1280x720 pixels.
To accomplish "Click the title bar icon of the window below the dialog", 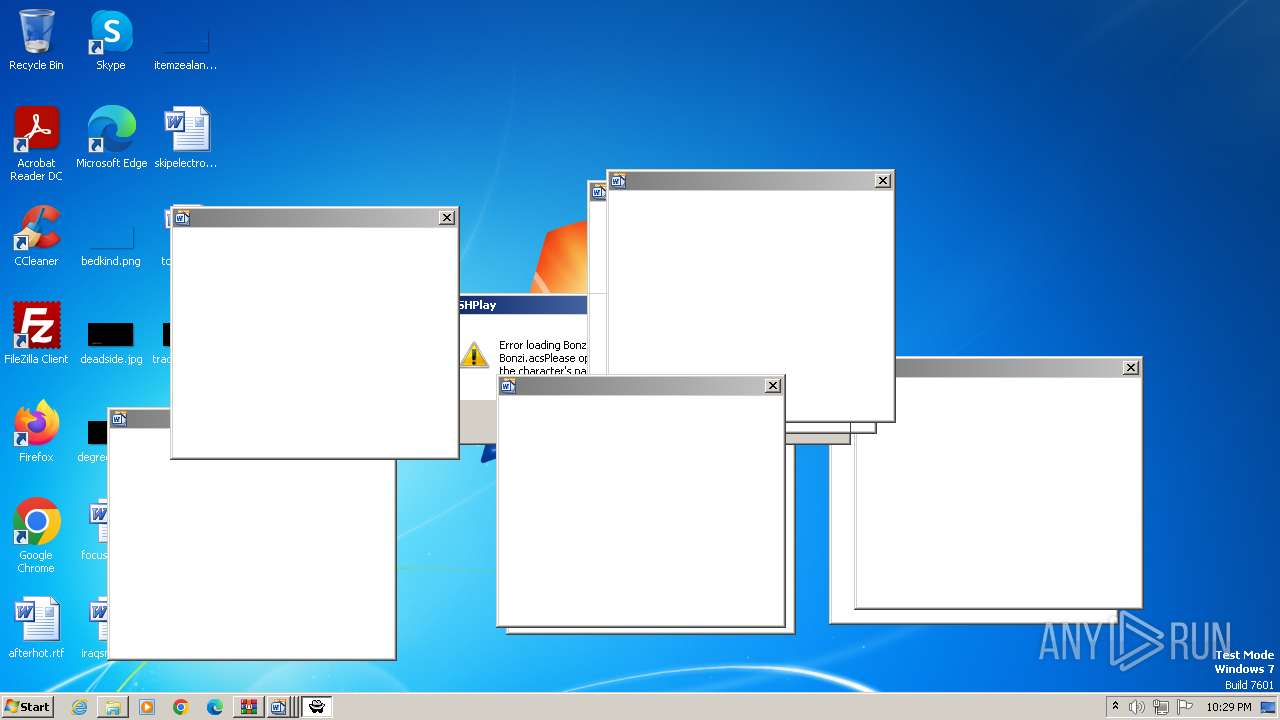I will [x=508, y=385].
